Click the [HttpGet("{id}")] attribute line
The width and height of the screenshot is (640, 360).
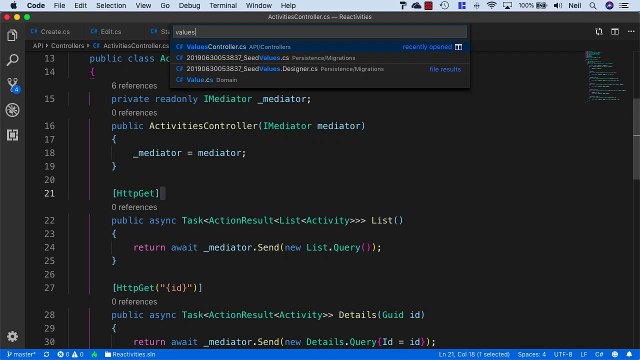coord(157,288)
